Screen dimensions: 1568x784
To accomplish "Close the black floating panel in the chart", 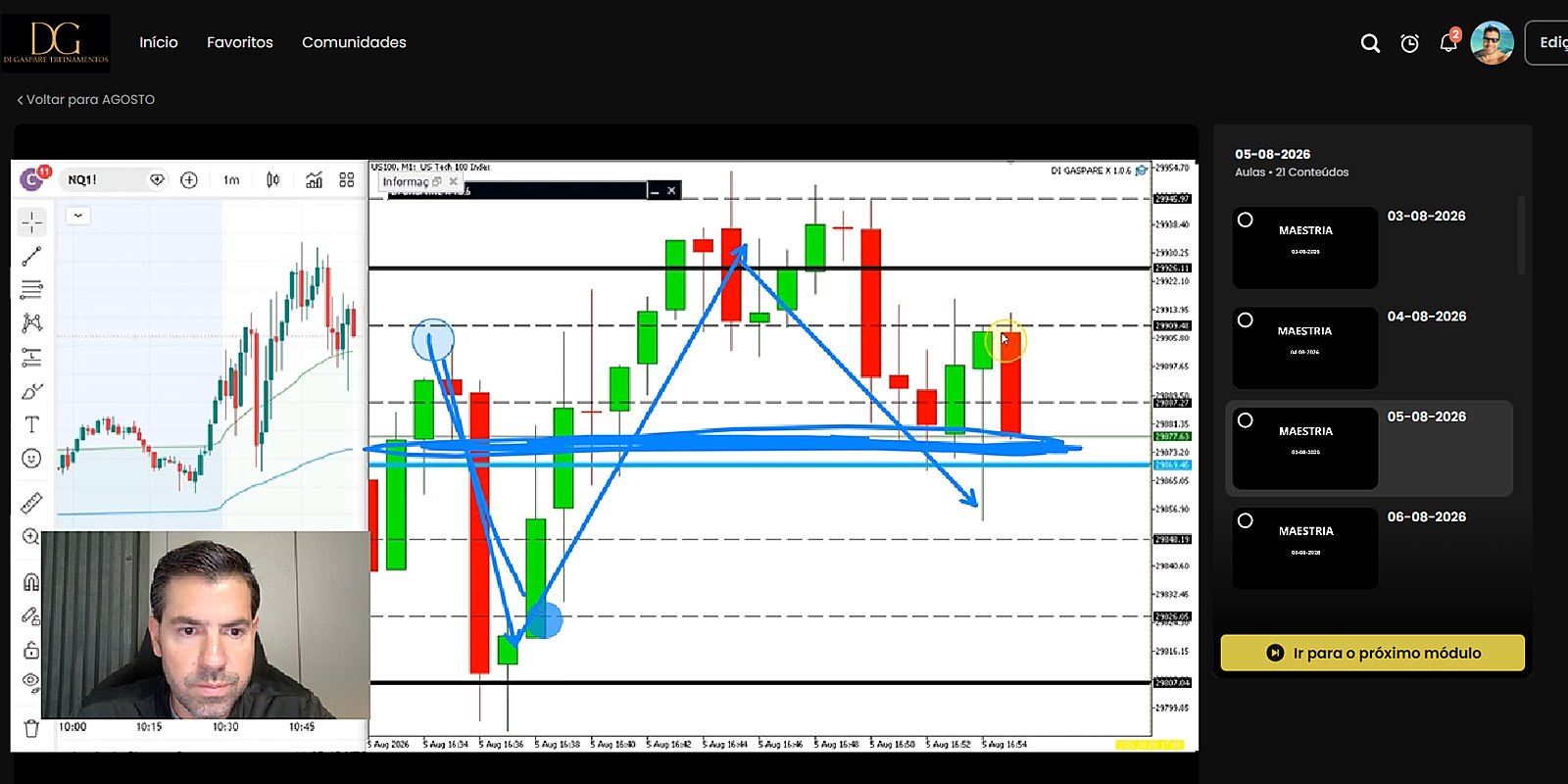I will point(671,191).
